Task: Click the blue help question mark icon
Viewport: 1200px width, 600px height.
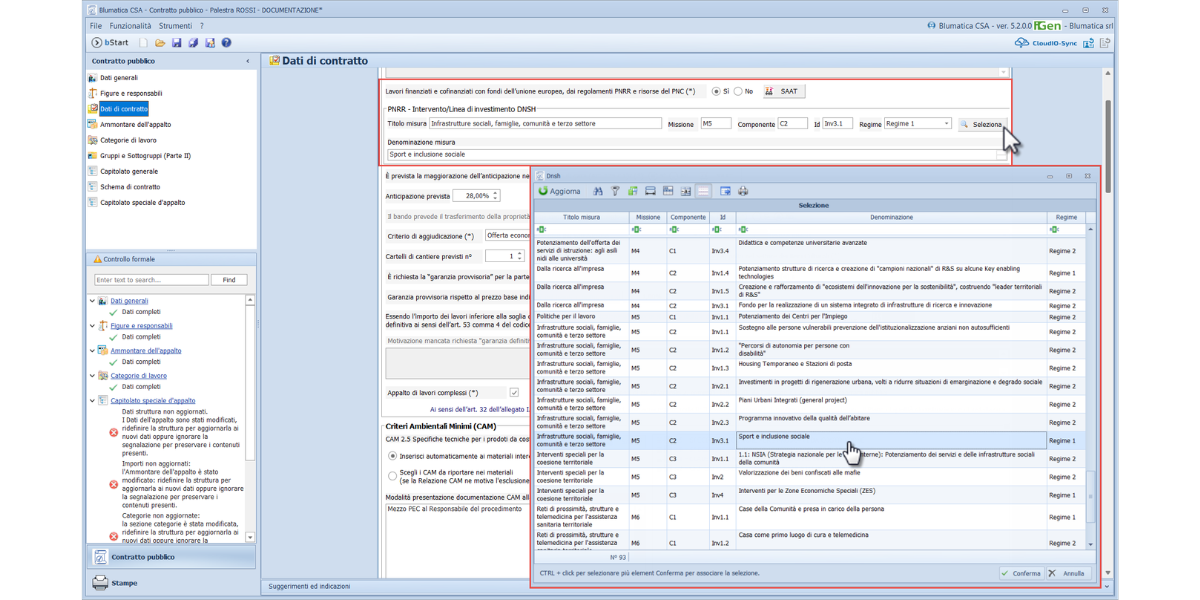Action: tap(227, 43)
